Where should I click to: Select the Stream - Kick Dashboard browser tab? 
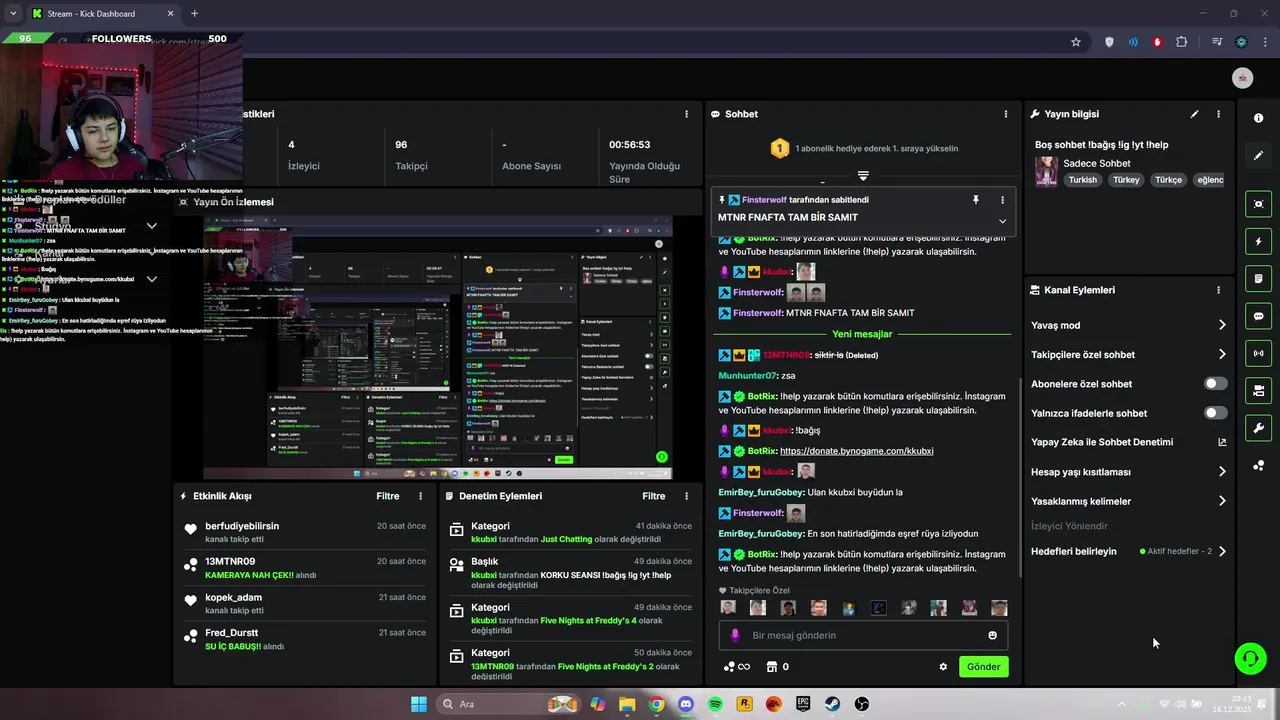pos(101,13)
